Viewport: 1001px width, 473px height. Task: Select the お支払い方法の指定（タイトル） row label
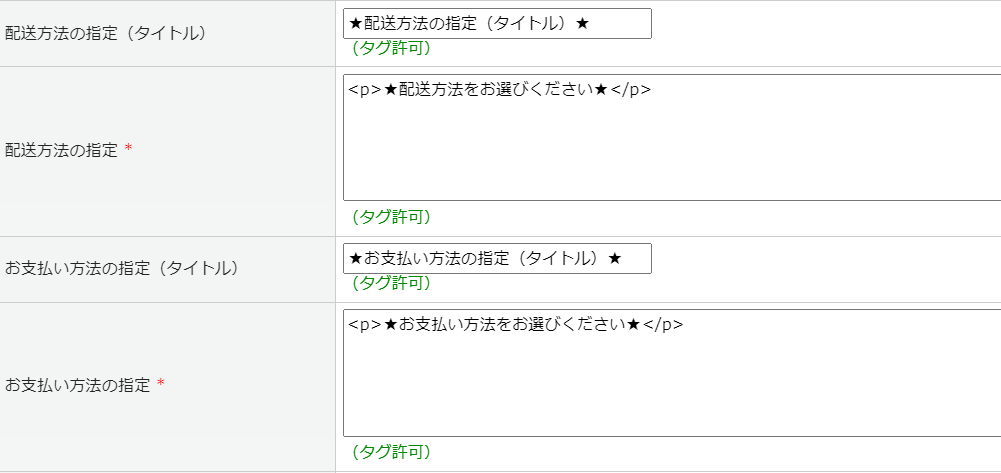point(122,268)
